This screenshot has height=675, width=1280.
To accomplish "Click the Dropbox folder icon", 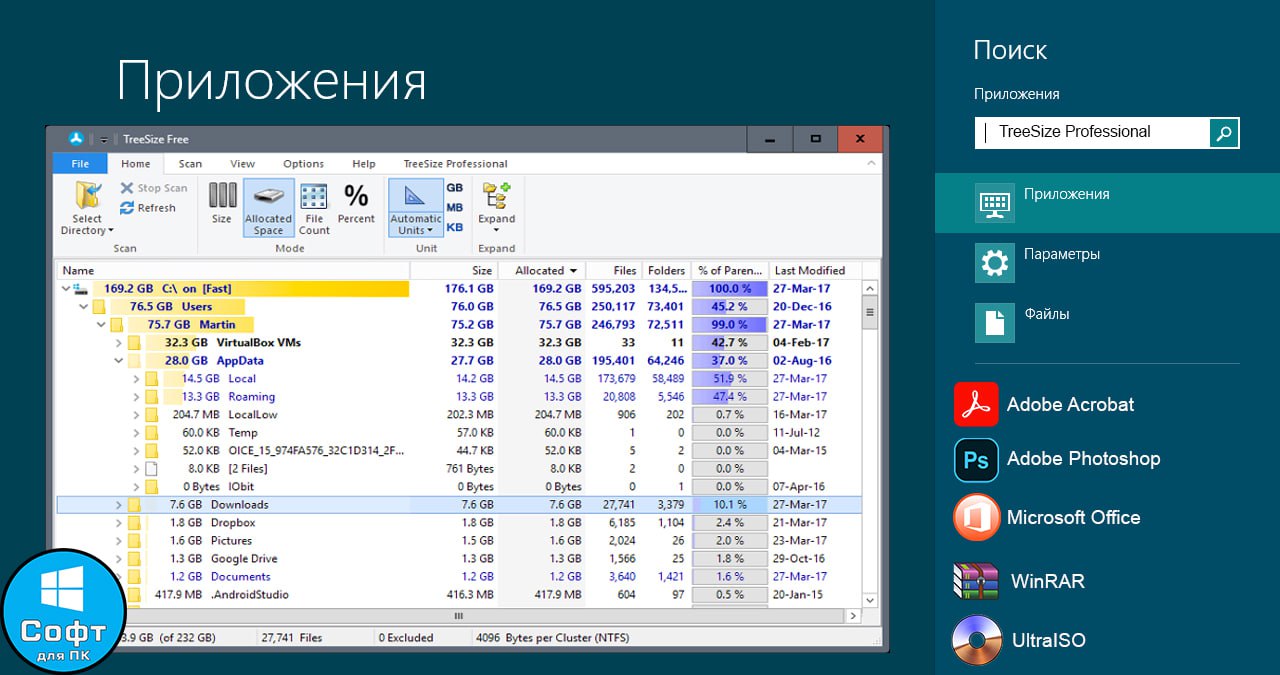I will point(134,523).
